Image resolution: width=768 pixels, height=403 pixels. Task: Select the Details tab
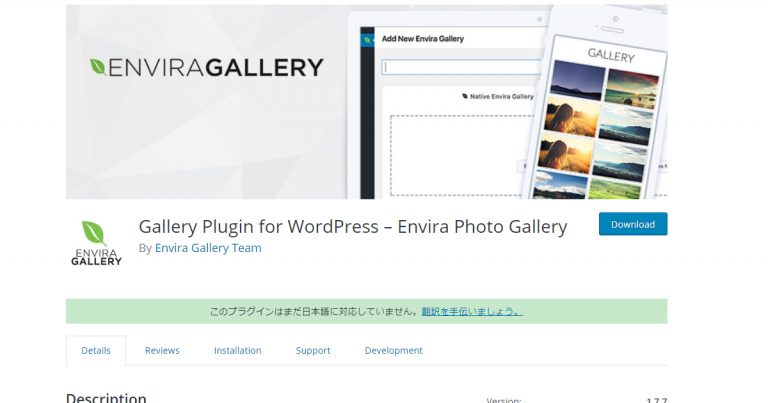[x=96, y=350]
